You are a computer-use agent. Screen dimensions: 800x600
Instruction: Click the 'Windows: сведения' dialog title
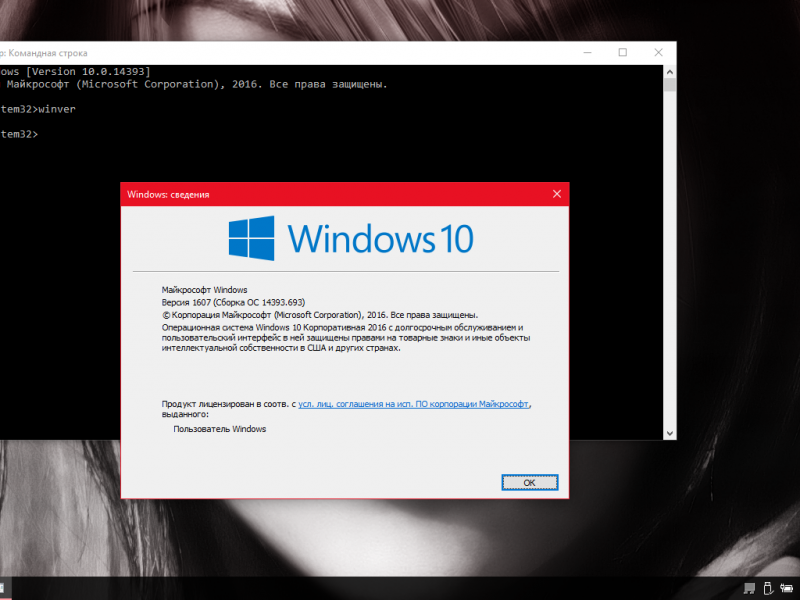(x=168, y=194)
